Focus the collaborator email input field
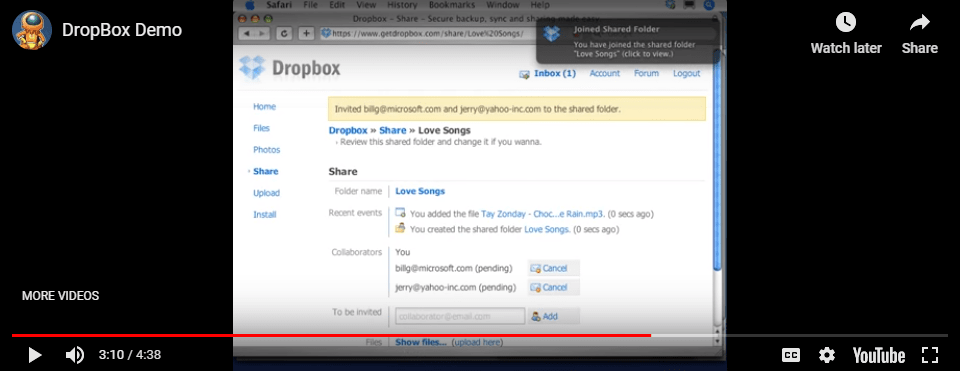Image resolution: width=961 pixels, height=371 pixels. coord(460,316)
